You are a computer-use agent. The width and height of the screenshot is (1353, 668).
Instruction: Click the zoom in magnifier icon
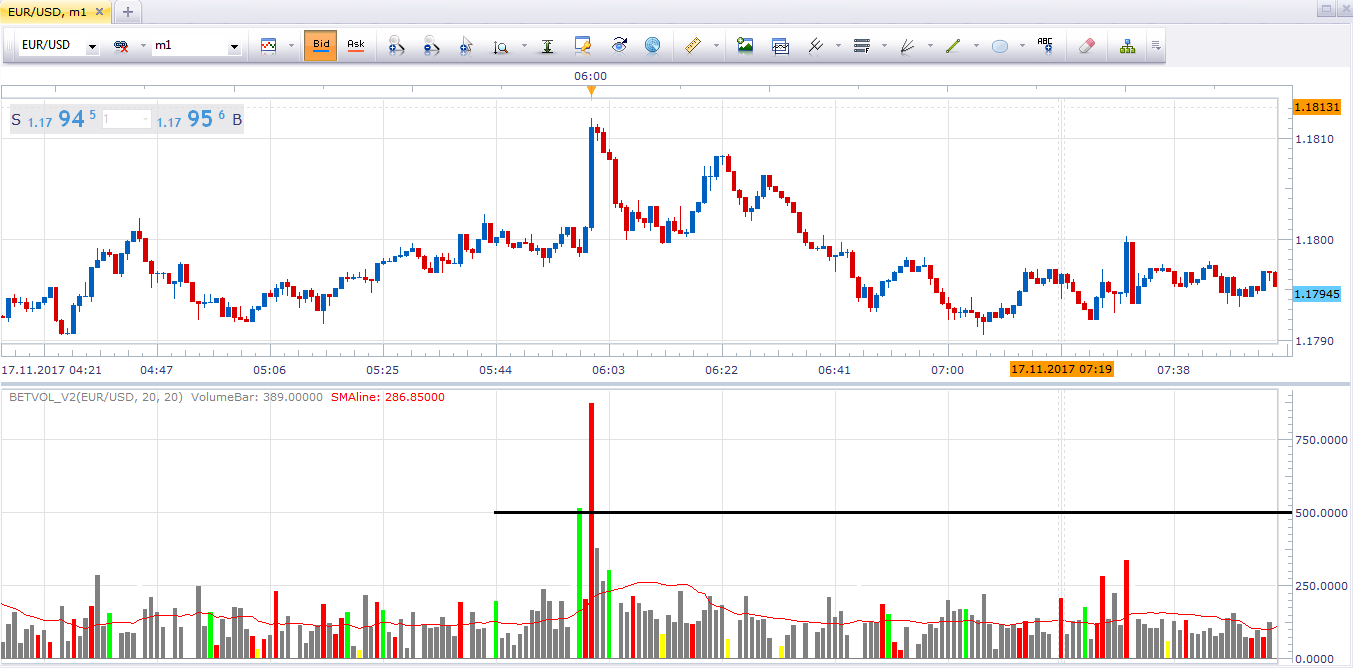click(x=397, y=45)
